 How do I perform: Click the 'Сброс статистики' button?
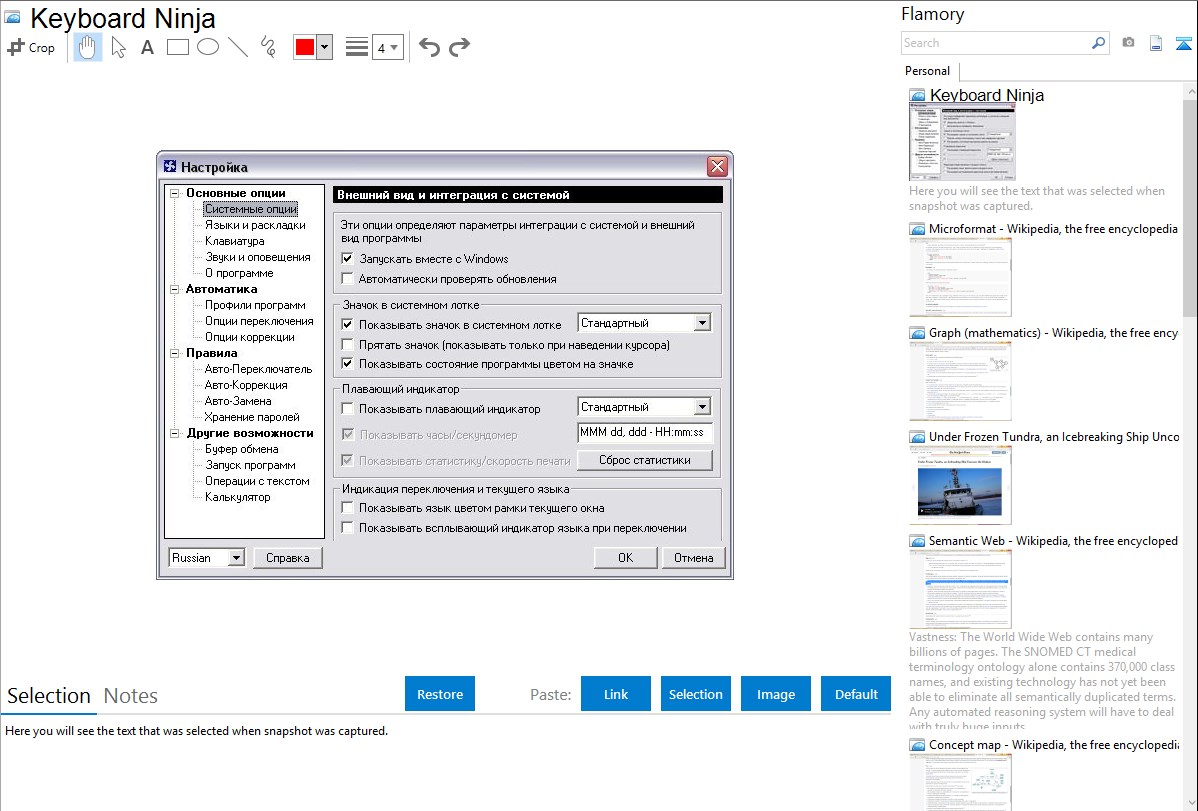point(645,460)
